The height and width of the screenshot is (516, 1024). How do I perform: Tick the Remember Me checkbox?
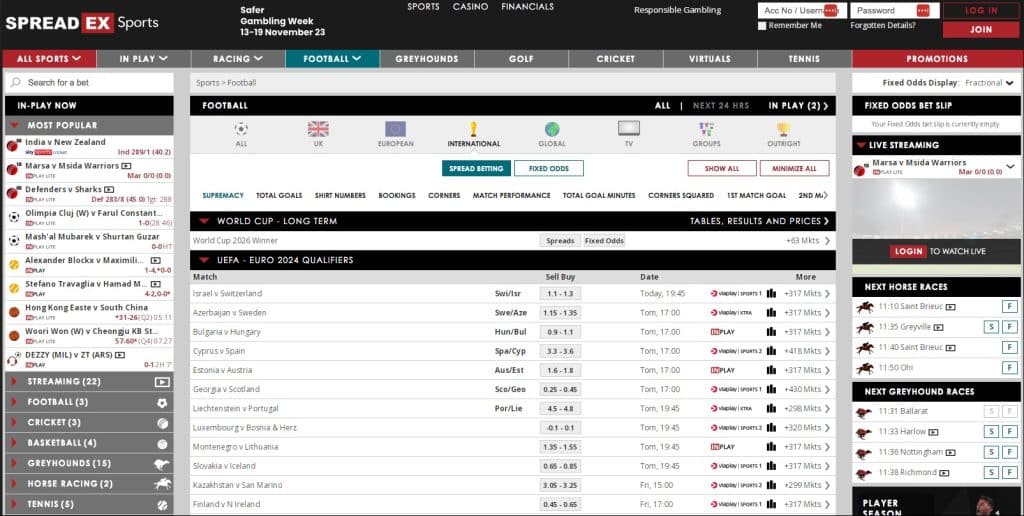coord(762,26)
